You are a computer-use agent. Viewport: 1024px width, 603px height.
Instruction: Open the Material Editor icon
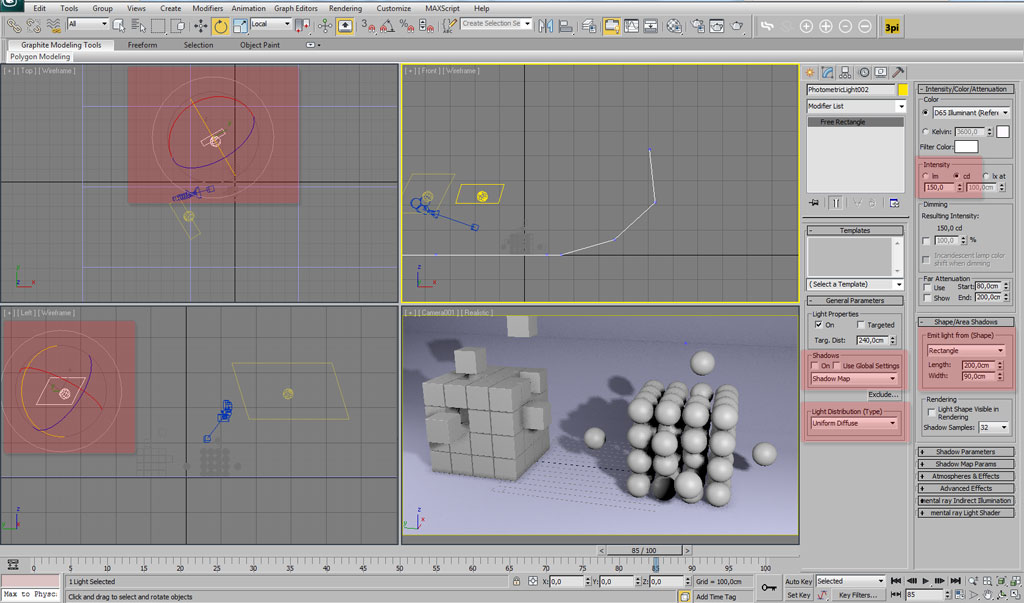click(674, 26)
